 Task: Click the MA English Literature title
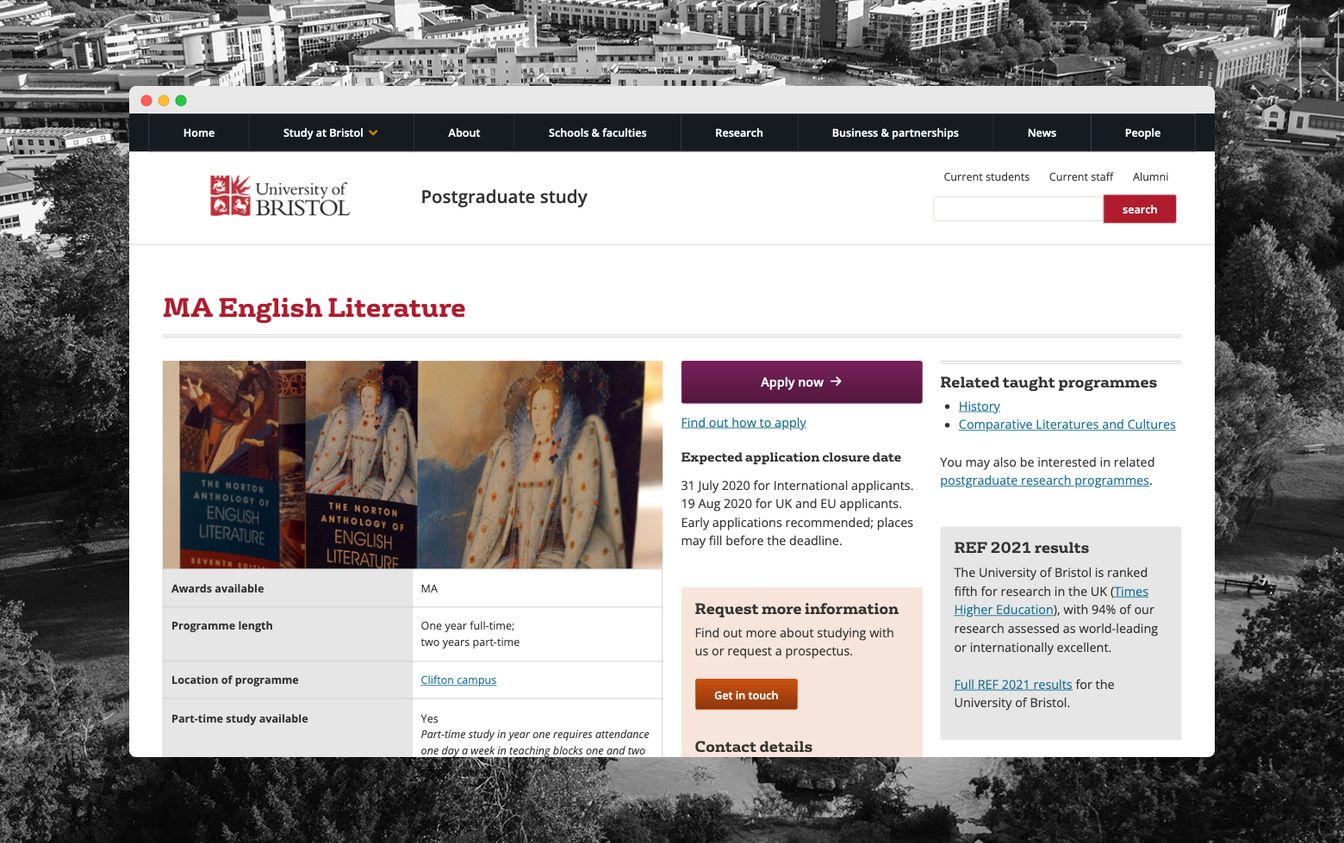pyautogui.click(x=314, y=308)
